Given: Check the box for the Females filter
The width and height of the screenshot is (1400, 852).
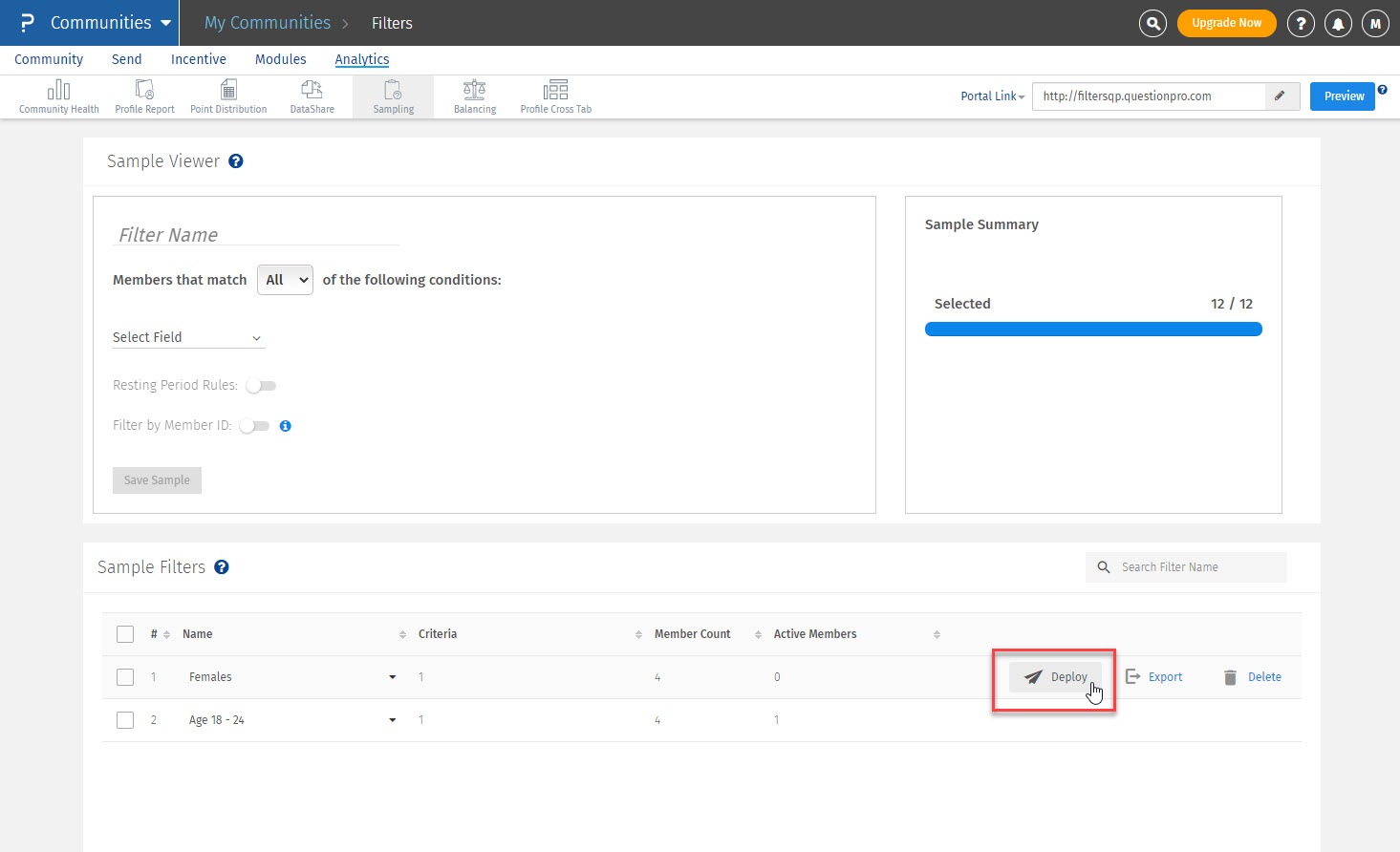Looking at the screenshot, I should (x=125, y=677).
